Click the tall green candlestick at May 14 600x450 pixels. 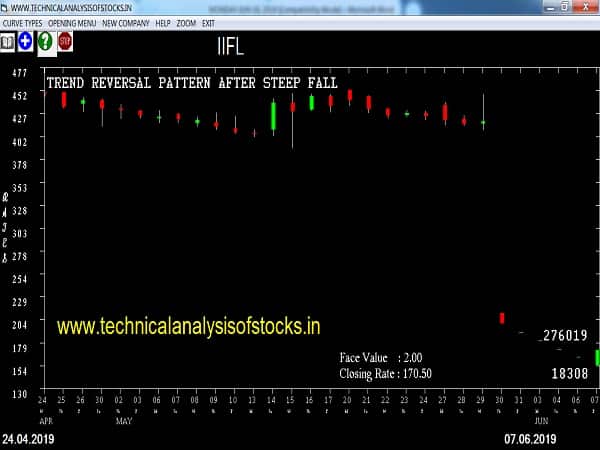pos(273,115)
